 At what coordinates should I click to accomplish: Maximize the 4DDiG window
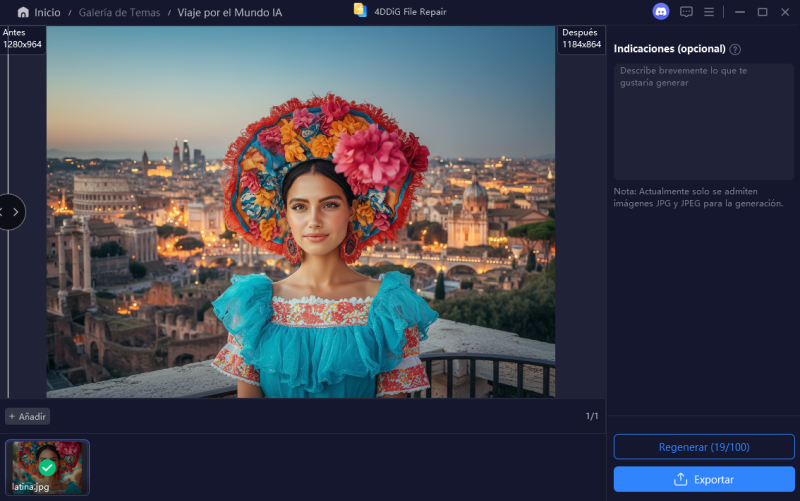(762, 12)
